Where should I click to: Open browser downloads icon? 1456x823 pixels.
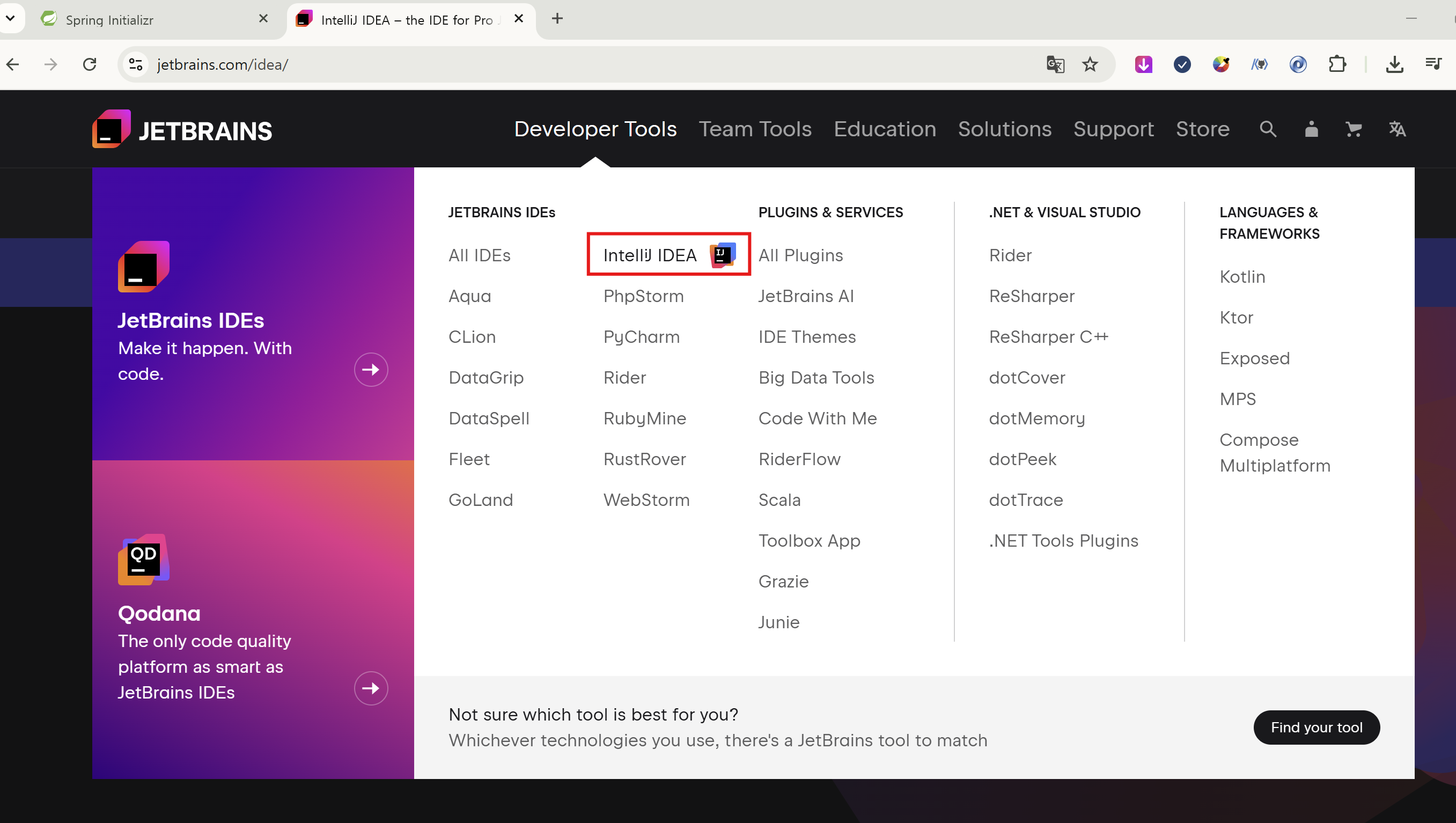coord(1394,64)
